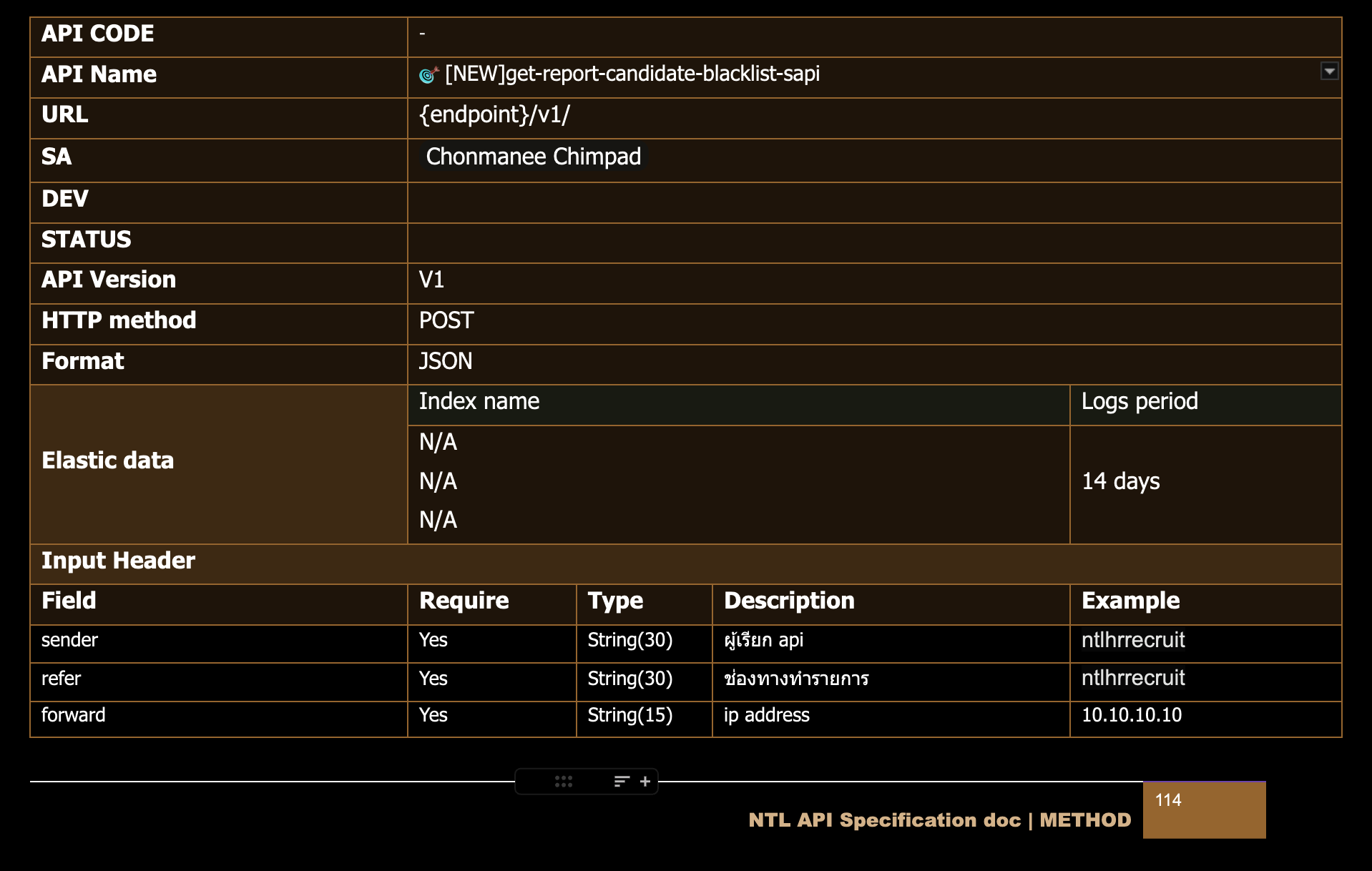Click the V1 API Version cell
The image size is (1372, 871).
(x=431, y=280)
